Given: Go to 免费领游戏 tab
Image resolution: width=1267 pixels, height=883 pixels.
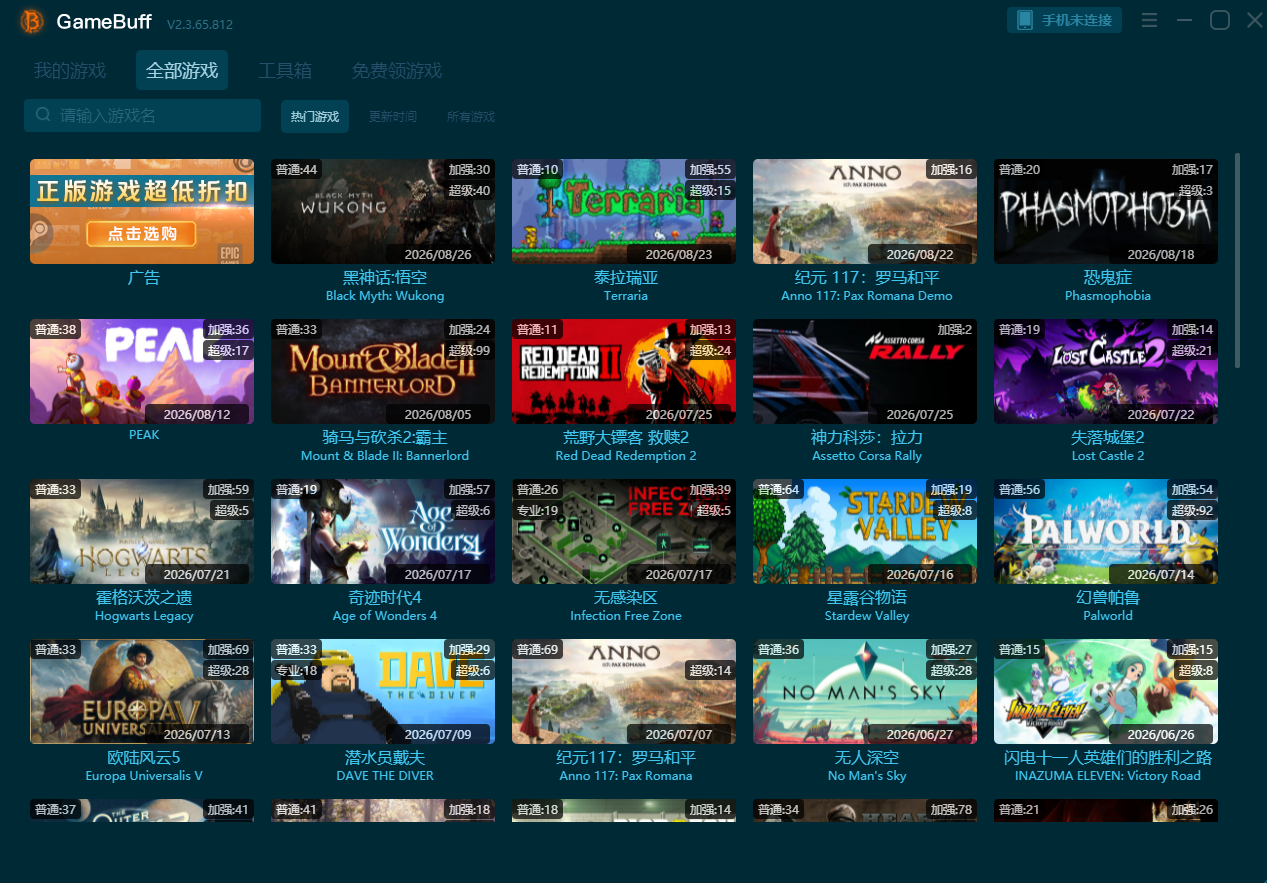Looking at the screenshot, I should tap(397, 71).
